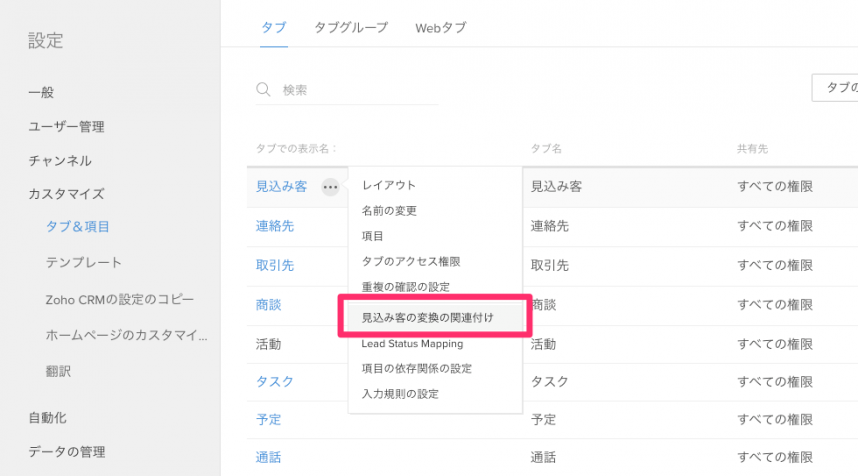This screenshot has width=858, height=476.
Task: Select レイアウト from the context menu
Action: pos(388,185)
